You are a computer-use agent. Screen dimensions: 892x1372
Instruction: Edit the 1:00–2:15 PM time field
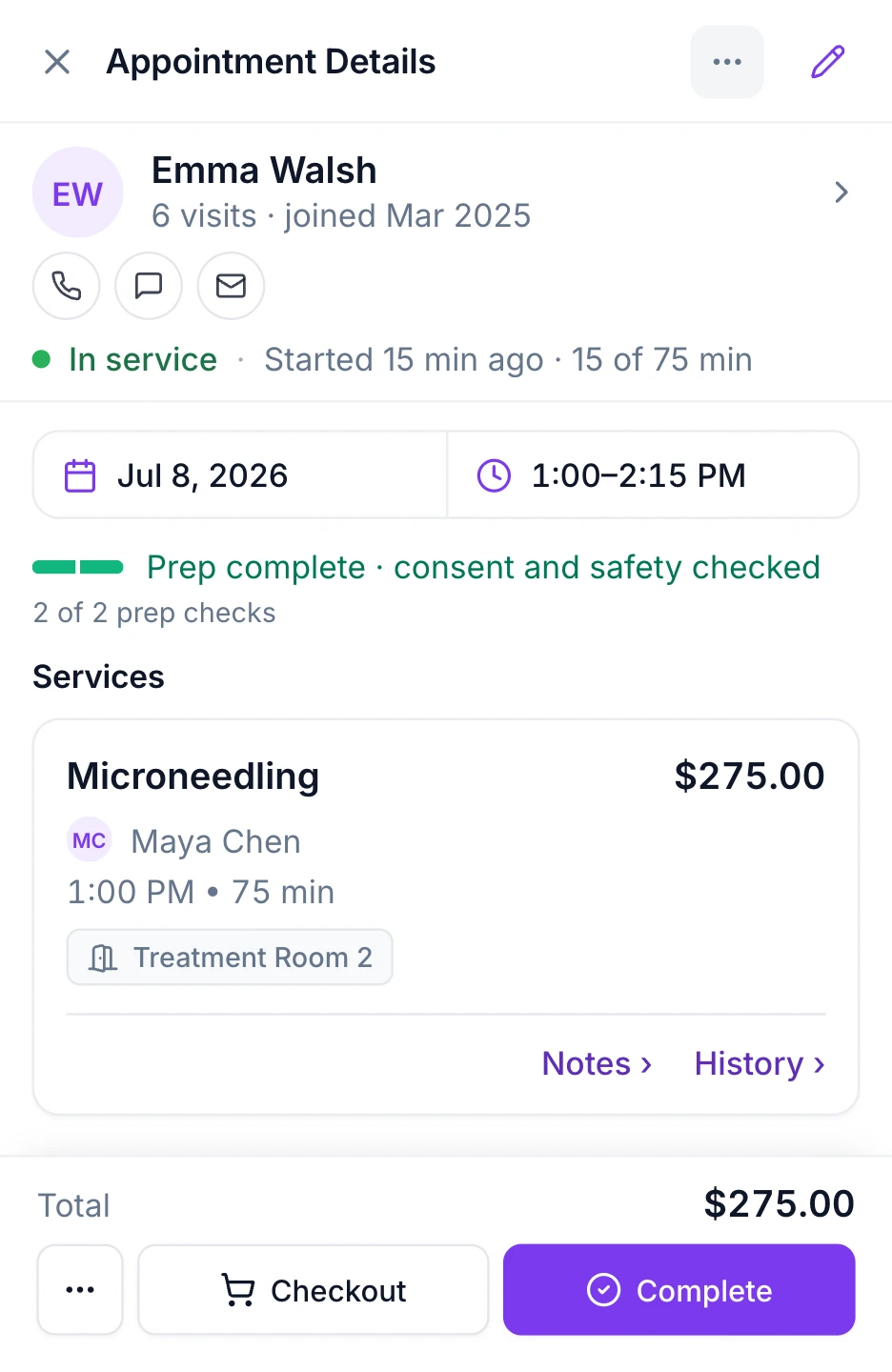(653, 474)
